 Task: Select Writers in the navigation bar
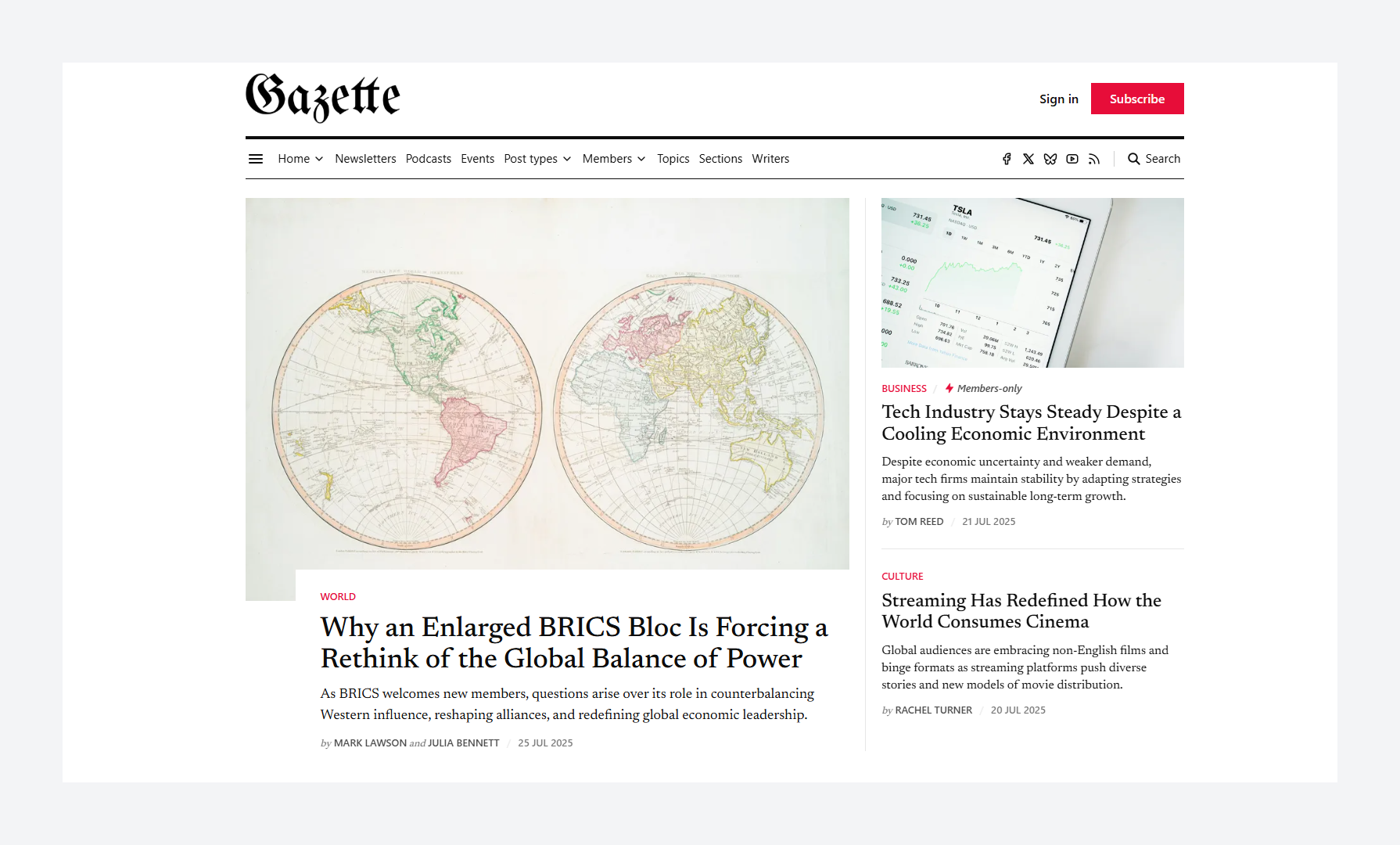click(770, 159)
